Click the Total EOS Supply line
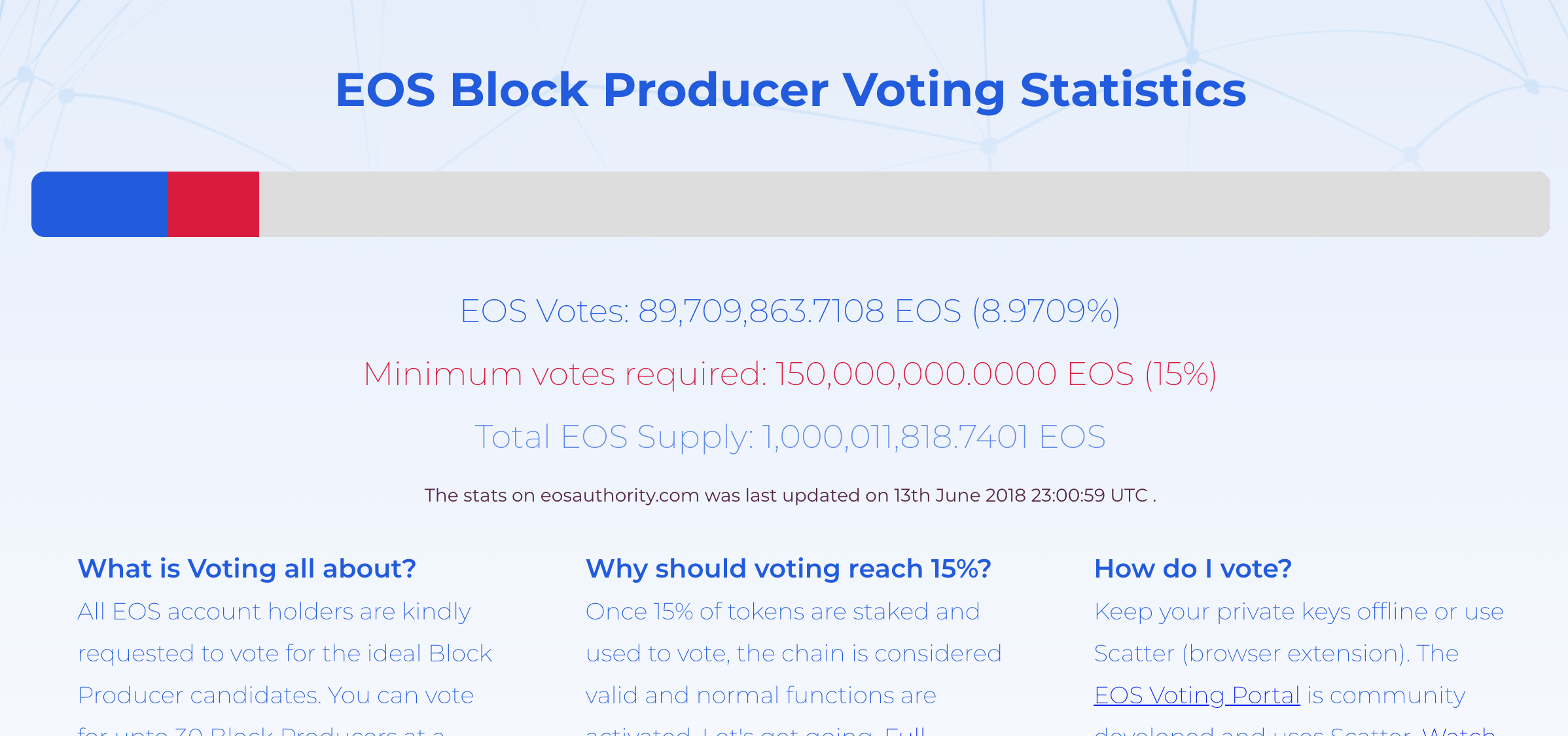The height and width of the screenshot is (736, 1568). click(789, 437)
